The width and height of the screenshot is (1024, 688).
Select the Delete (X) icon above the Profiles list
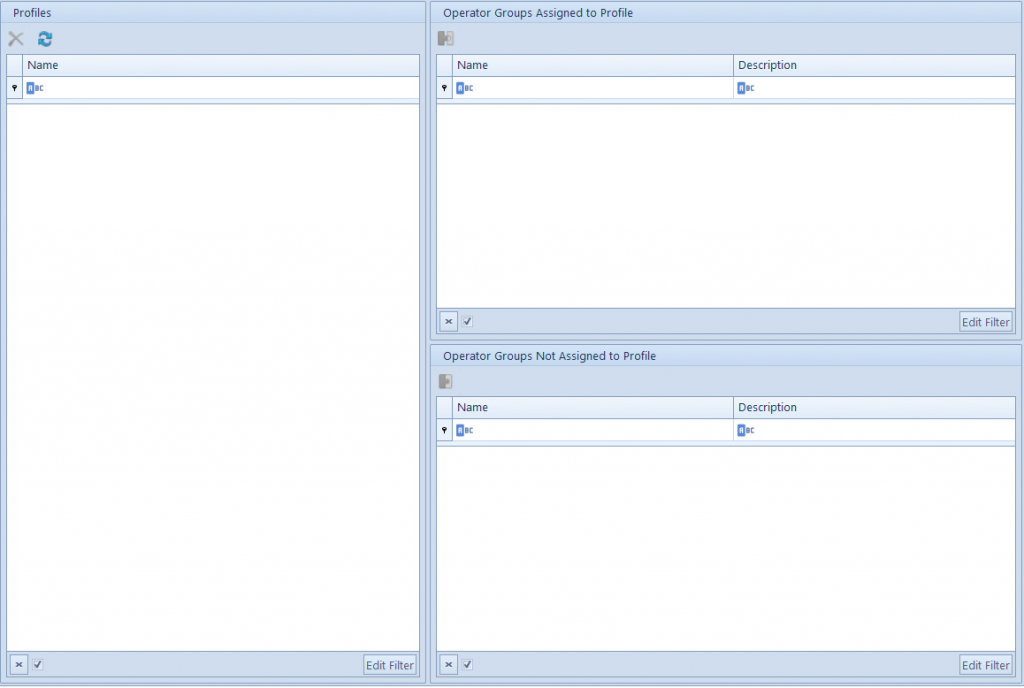coord(15,39)
